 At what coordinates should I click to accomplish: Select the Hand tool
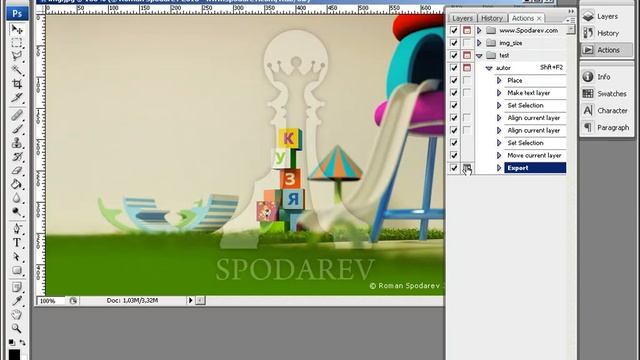click(x=17, y=315)
